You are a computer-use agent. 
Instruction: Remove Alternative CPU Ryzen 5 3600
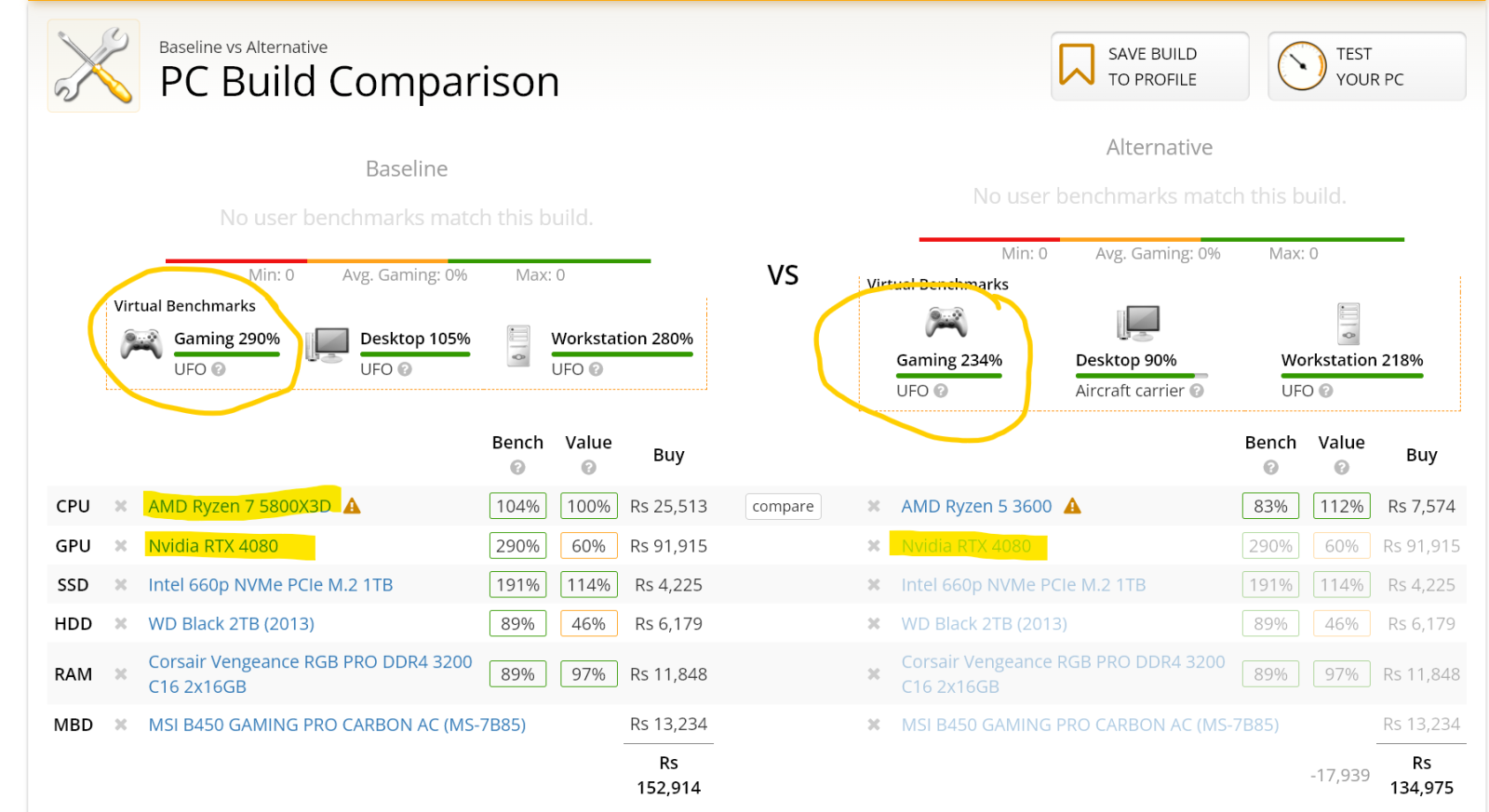pos(873,506)
